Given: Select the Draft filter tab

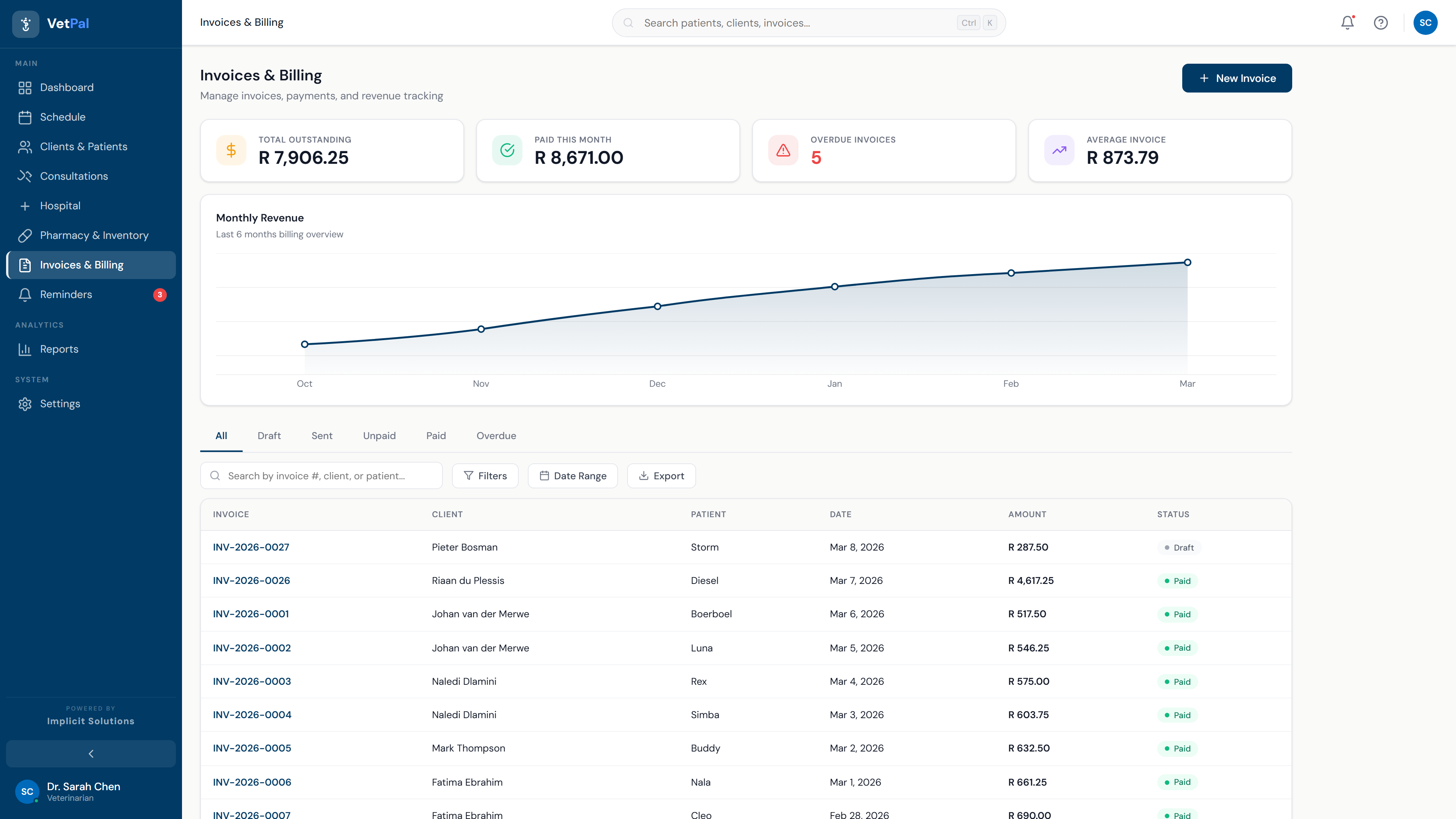Looking at the screenshot, I should tap(269, 435).
